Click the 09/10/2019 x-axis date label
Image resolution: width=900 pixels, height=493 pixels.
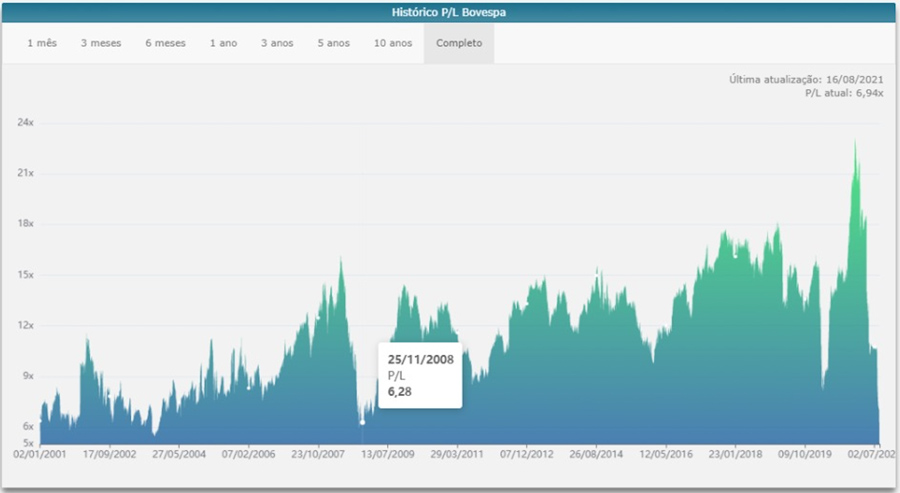pyautogui.click(x=805, y=453)
